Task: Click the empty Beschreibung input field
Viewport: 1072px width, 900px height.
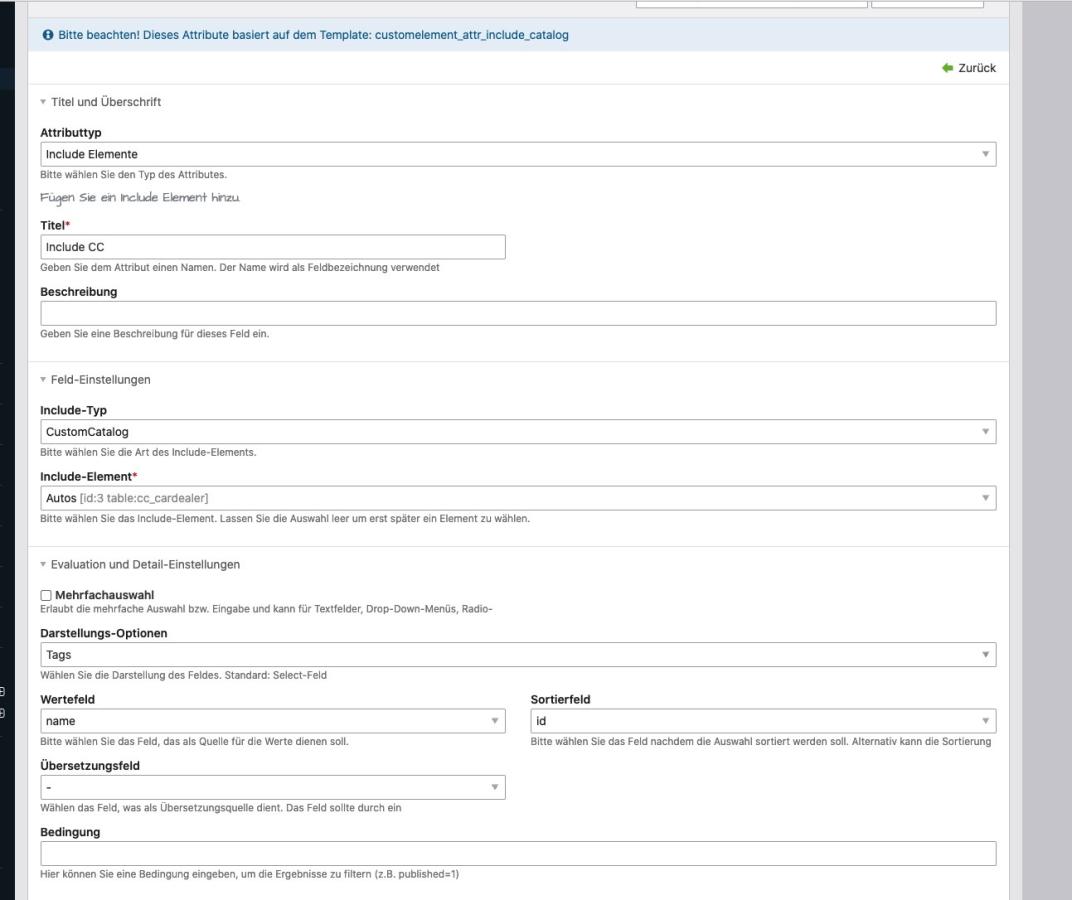Action: (518, 313)
